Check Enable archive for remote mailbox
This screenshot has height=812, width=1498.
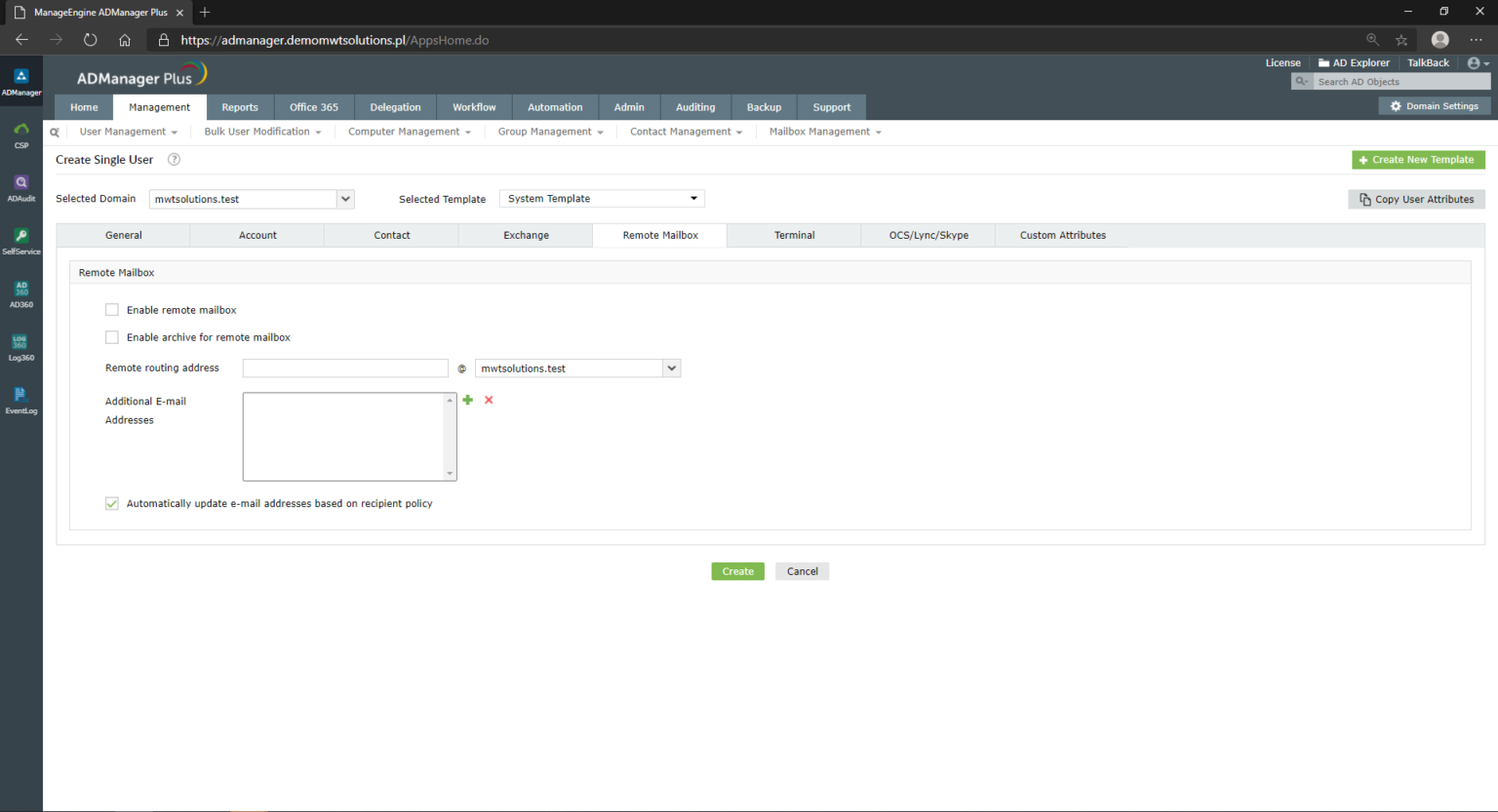[x=112, y=337]
